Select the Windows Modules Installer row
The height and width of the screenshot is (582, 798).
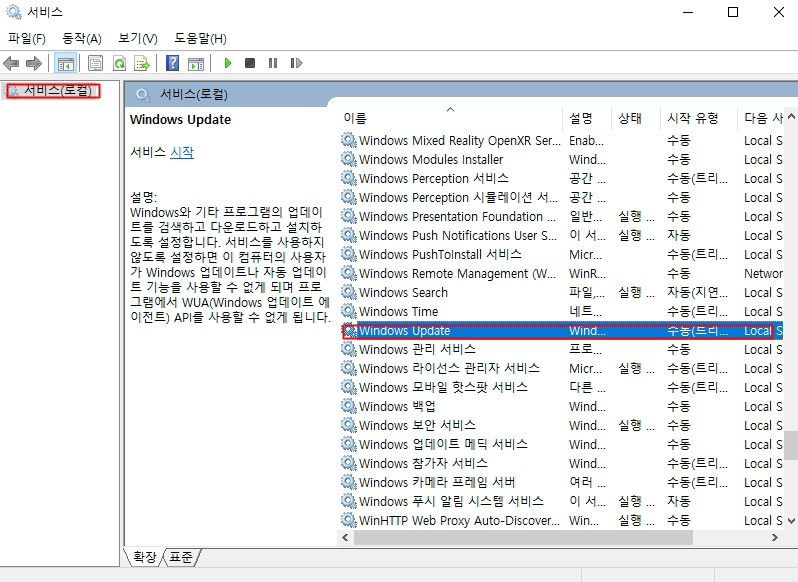pyautogui.click(x=560, y=159)
